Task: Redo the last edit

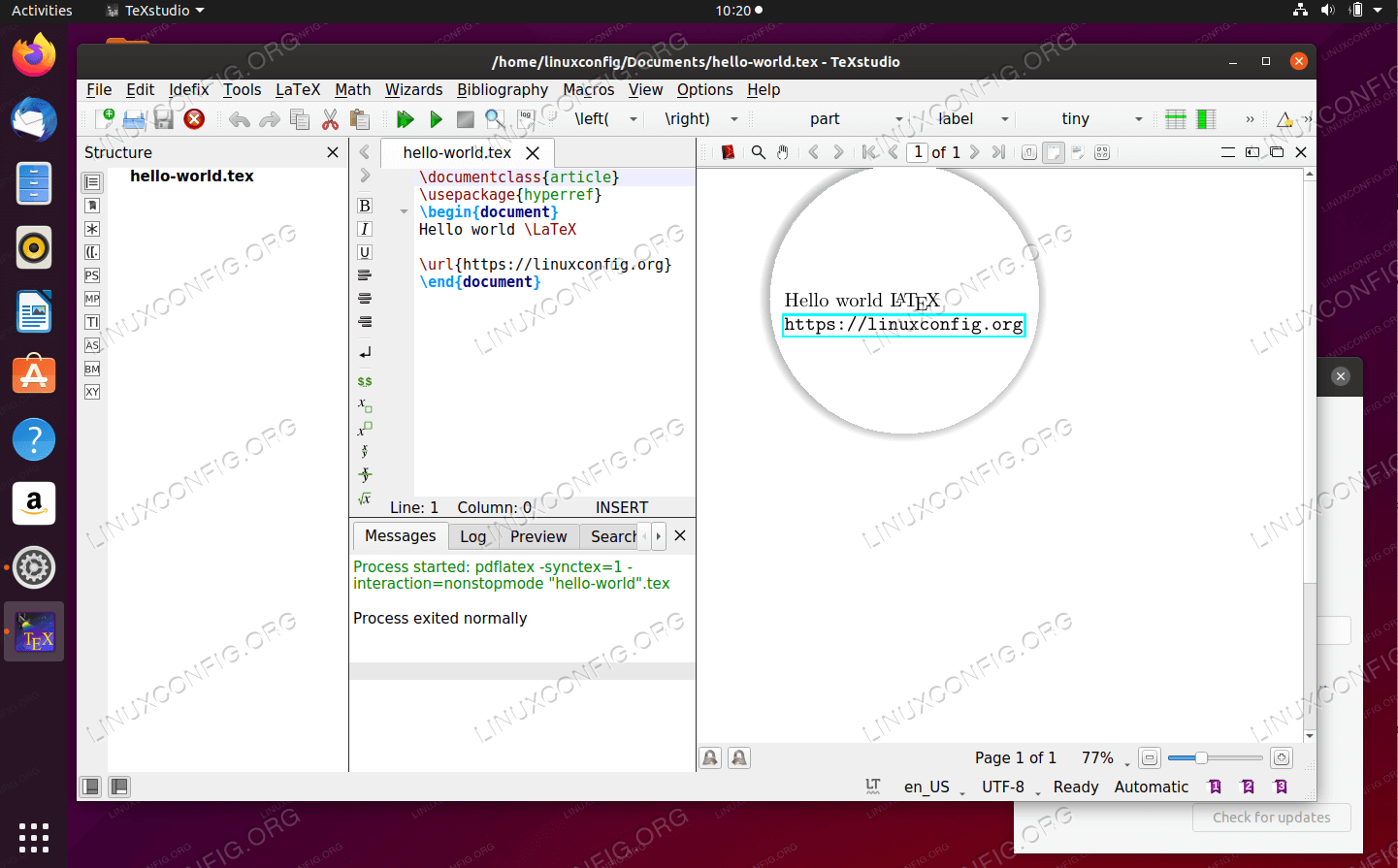Action: click(270, 119)
